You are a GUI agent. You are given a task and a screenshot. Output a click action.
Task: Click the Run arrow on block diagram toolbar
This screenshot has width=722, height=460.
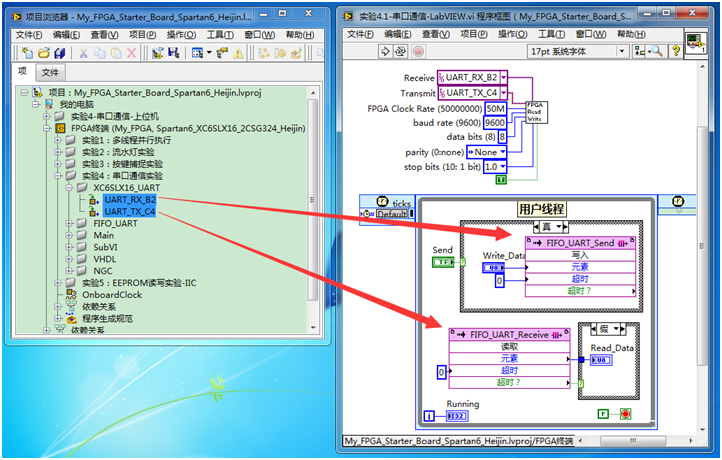tap(385, 52)
